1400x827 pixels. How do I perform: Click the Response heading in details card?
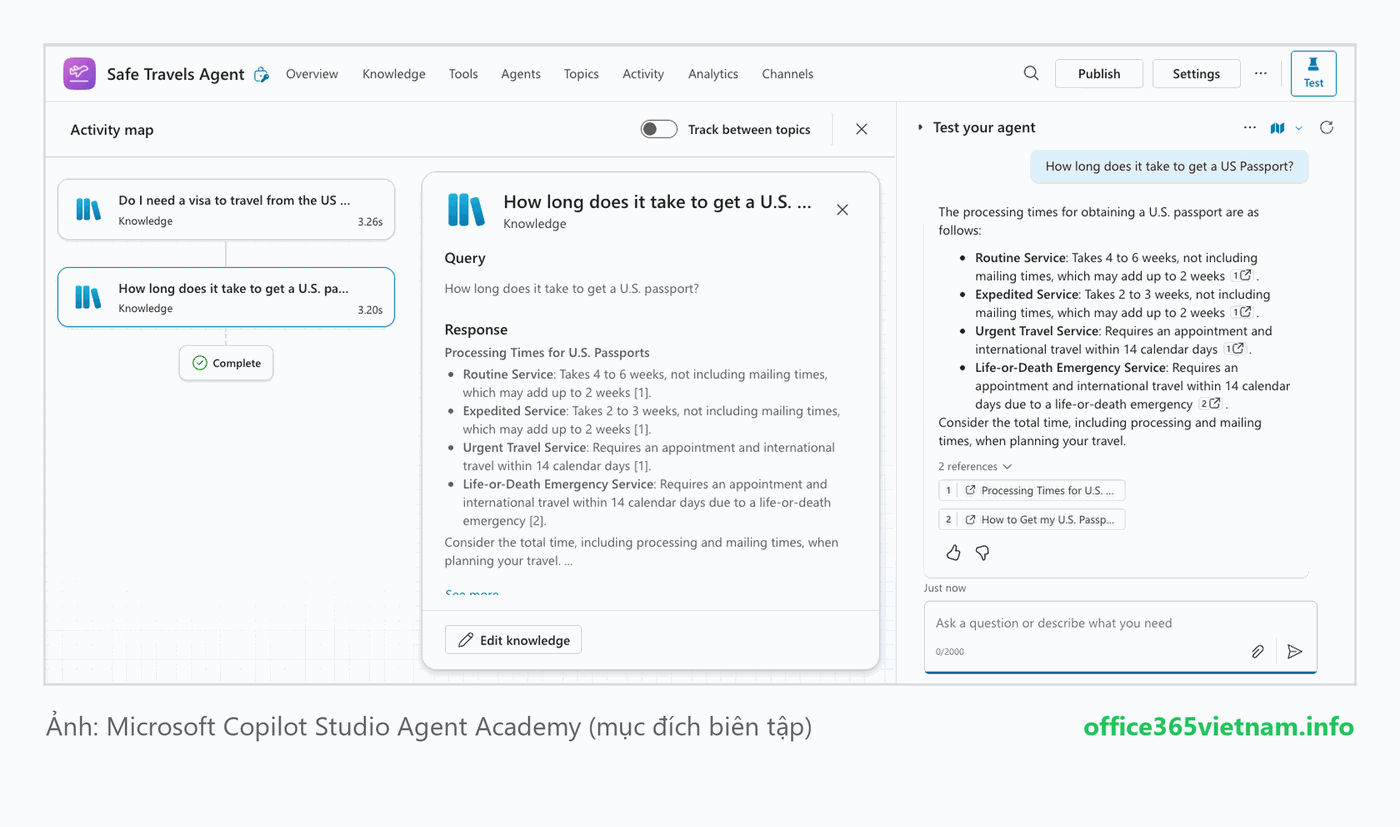click(476, 329)
